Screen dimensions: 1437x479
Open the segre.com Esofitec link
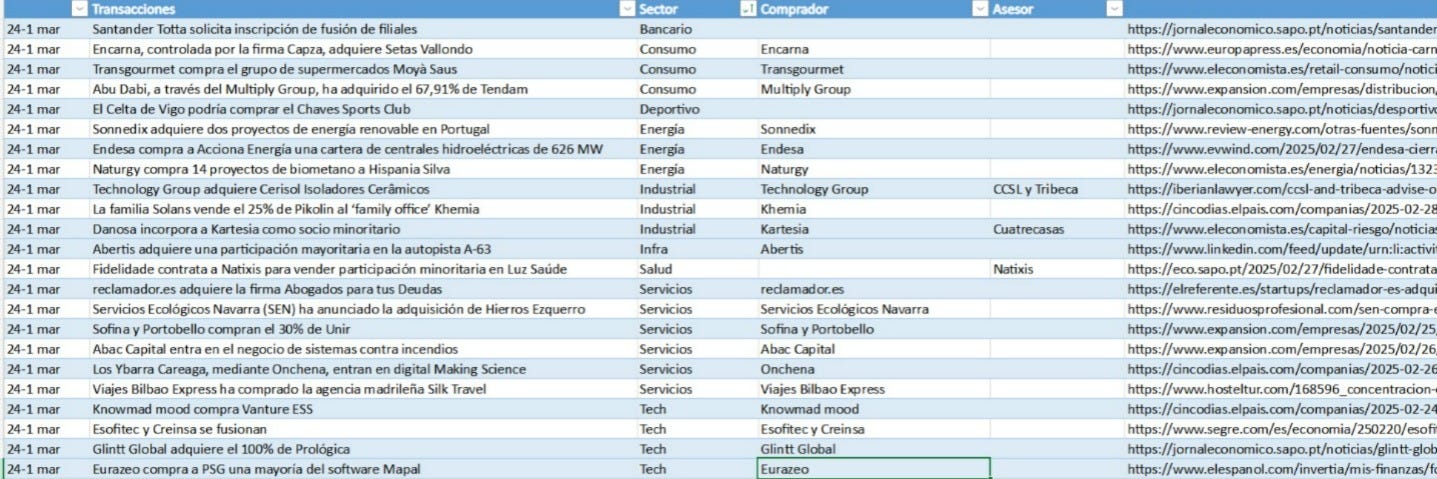point(1281,429)
